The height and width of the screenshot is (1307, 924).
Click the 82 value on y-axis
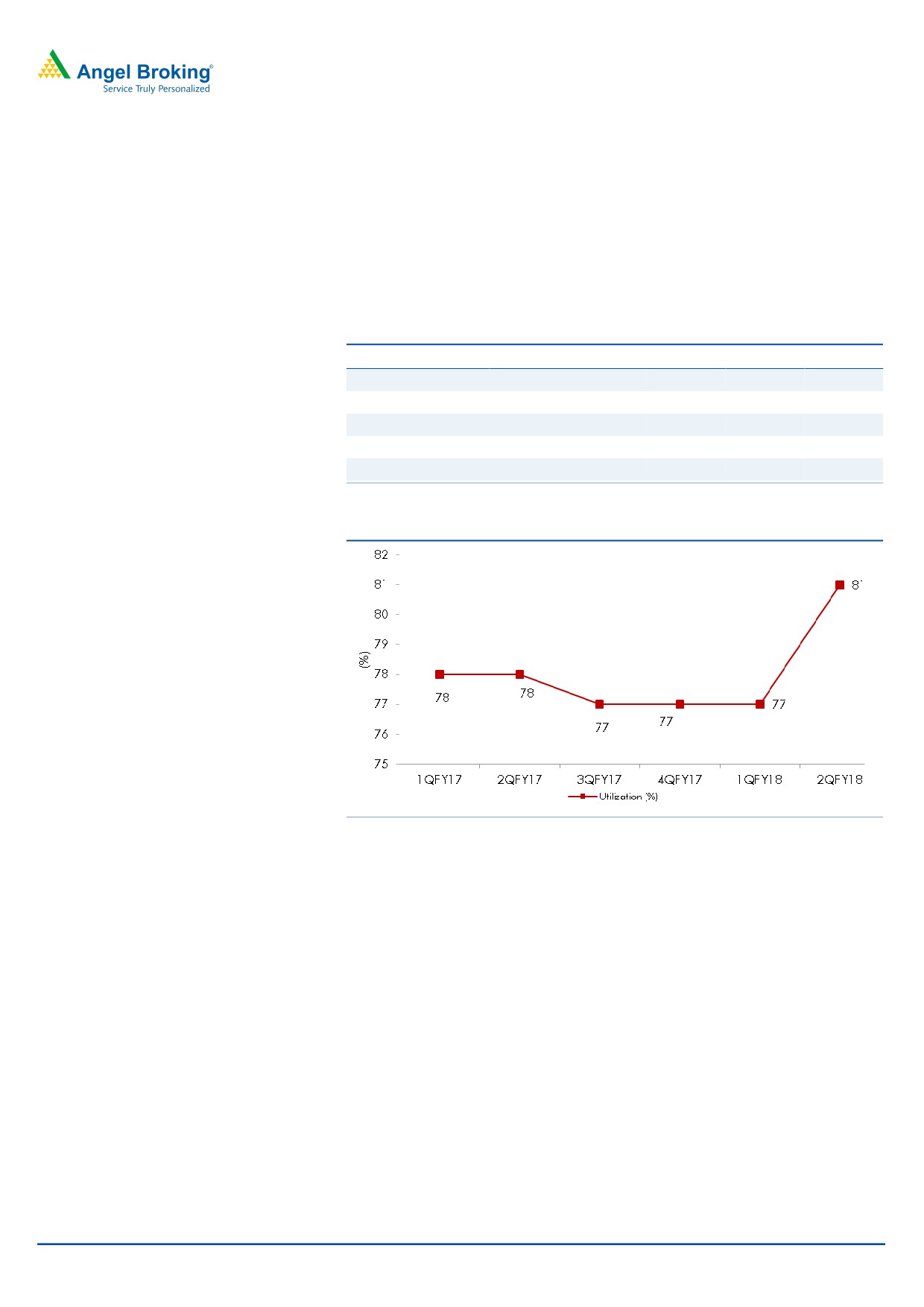coord(381,554)
